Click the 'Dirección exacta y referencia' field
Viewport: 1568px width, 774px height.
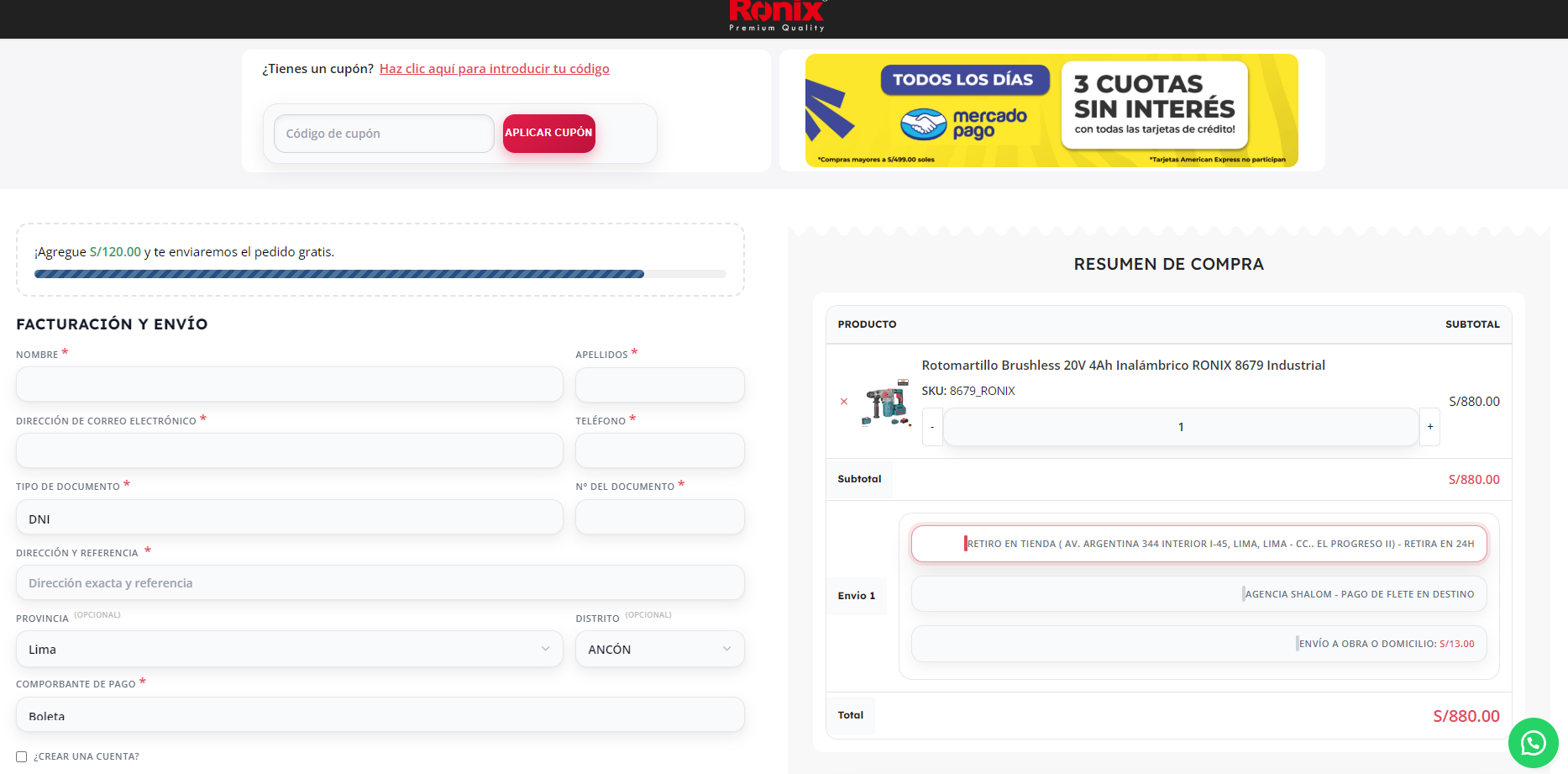(x=380, y=582)
